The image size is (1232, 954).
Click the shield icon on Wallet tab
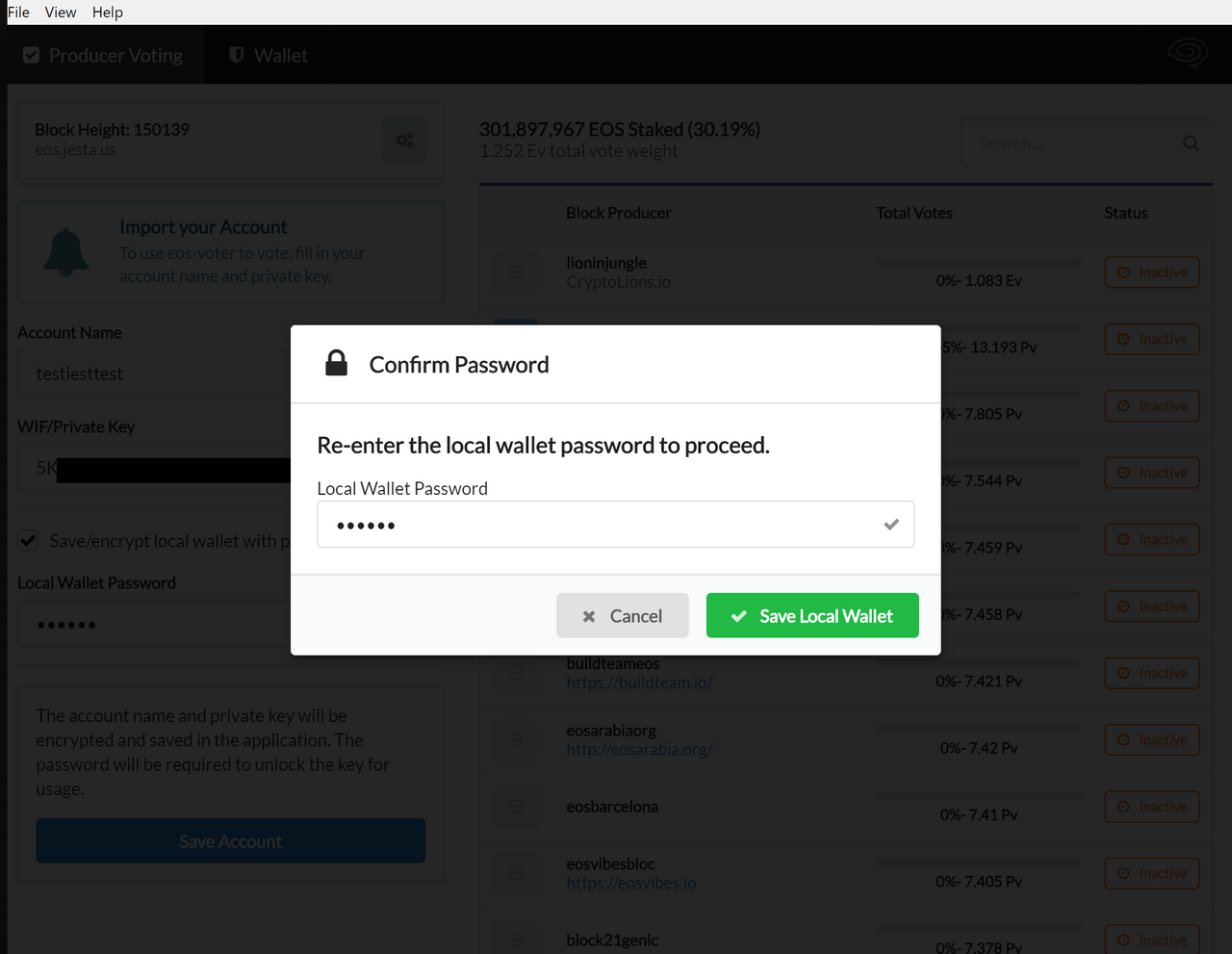(x=236, y=55)
